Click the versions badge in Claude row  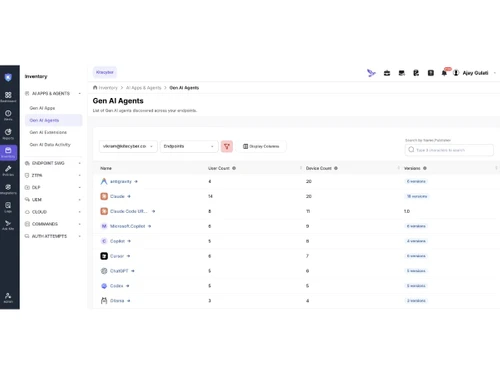tap(417, 196)
